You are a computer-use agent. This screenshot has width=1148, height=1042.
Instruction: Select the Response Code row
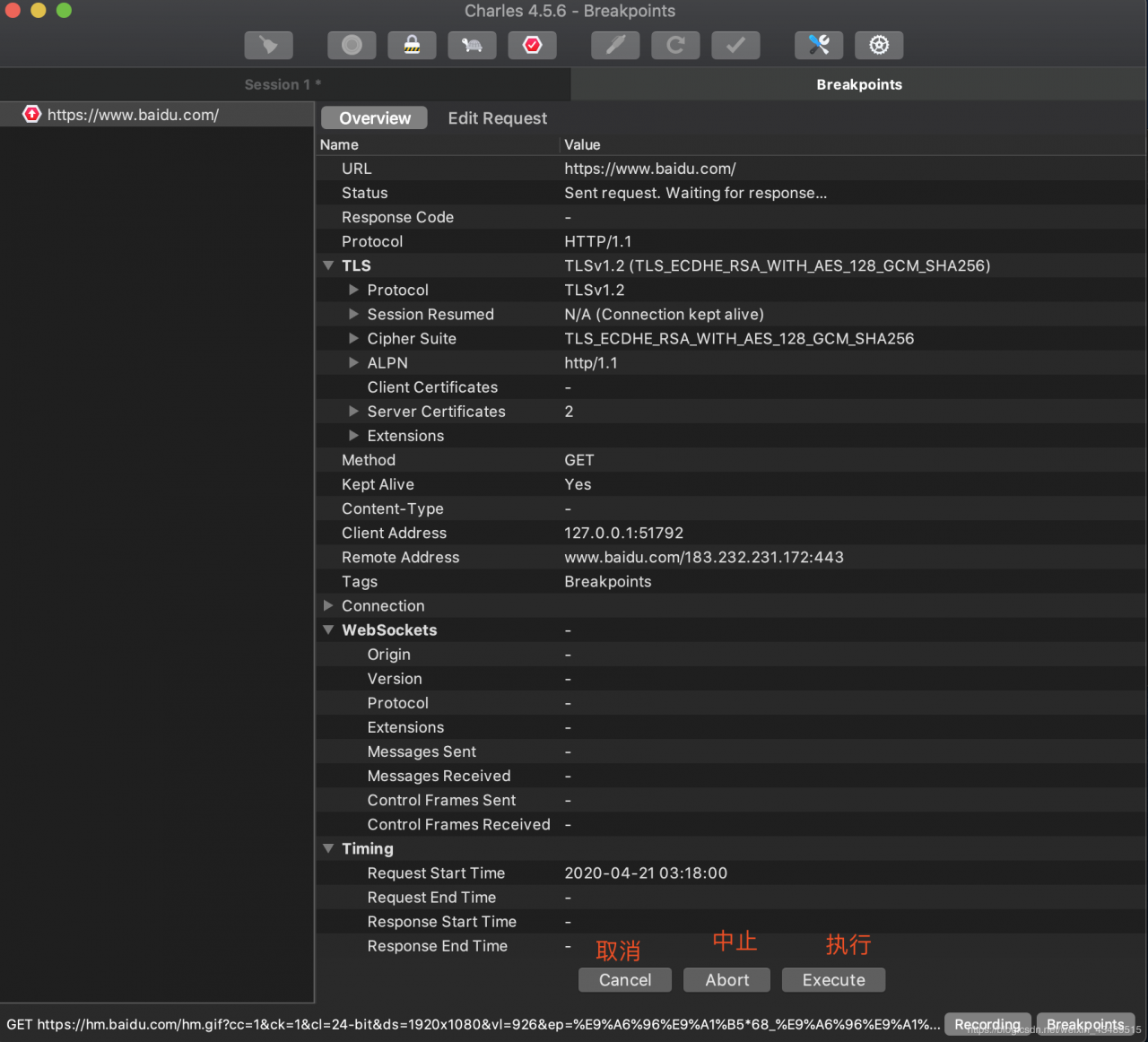(730, 217)
